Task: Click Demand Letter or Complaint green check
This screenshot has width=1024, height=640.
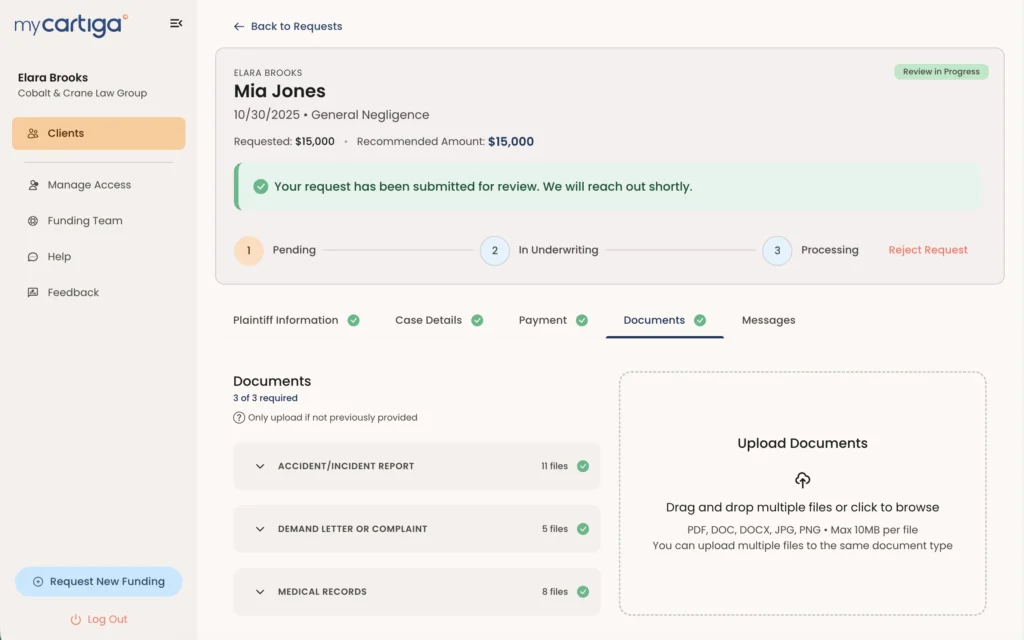Action: [583, 529]
